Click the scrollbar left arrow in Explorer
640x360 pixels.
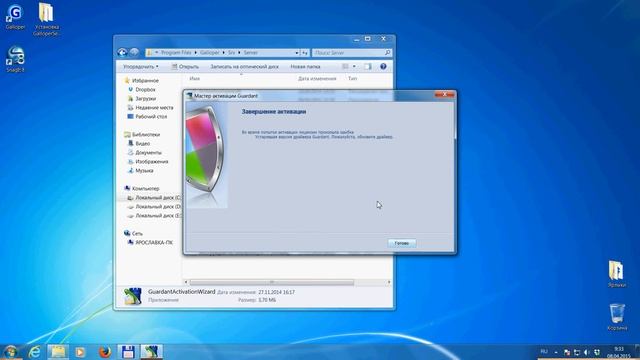pyautogui.click(x=186, y=282)
